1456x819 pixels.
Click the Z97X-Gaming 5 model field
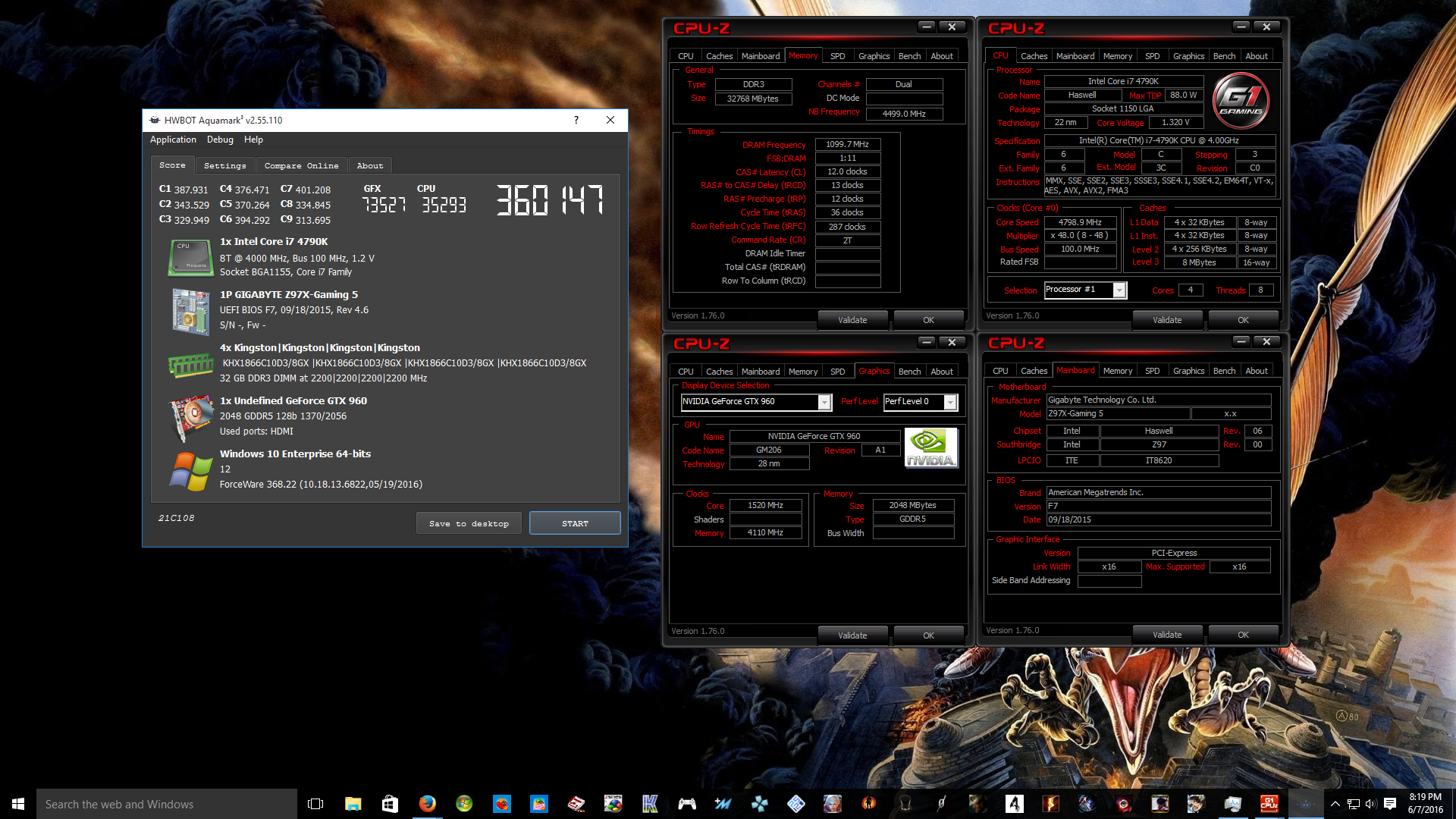pyautogui.click(x=1118, y=414)
